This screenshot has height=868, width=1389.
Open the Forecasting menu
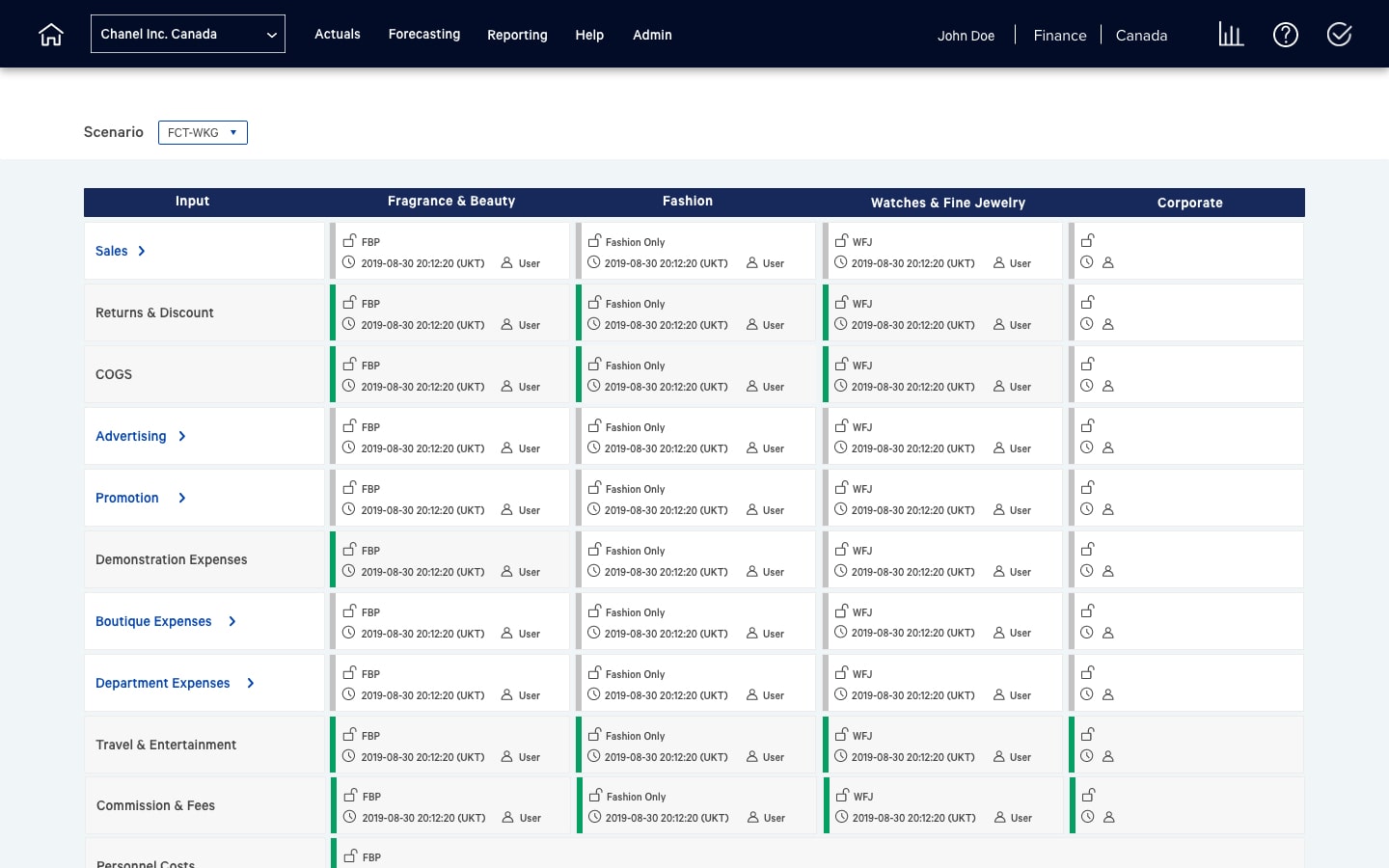click(424, 34)
